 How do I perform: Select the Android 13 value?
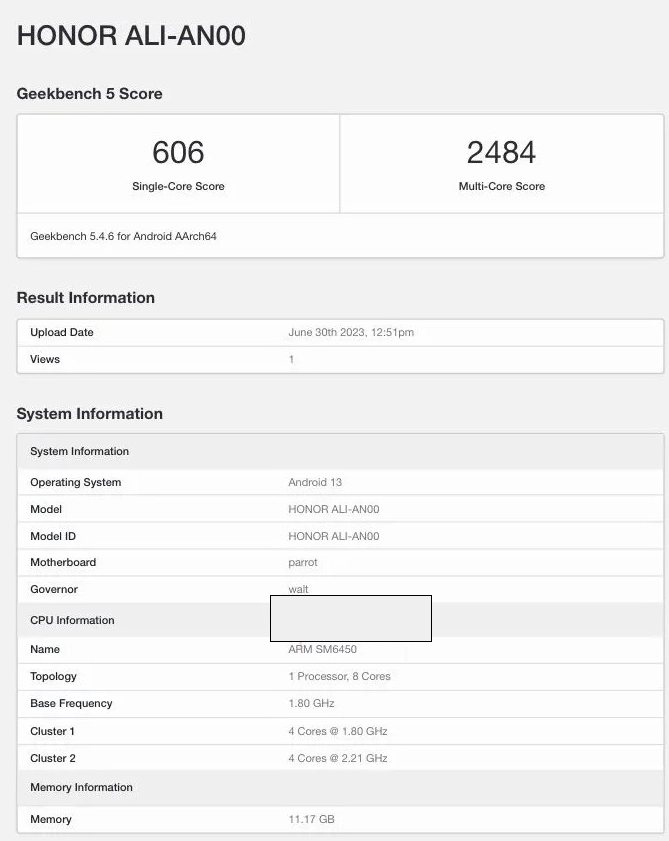pyautogui.click(x=315, y=482)
